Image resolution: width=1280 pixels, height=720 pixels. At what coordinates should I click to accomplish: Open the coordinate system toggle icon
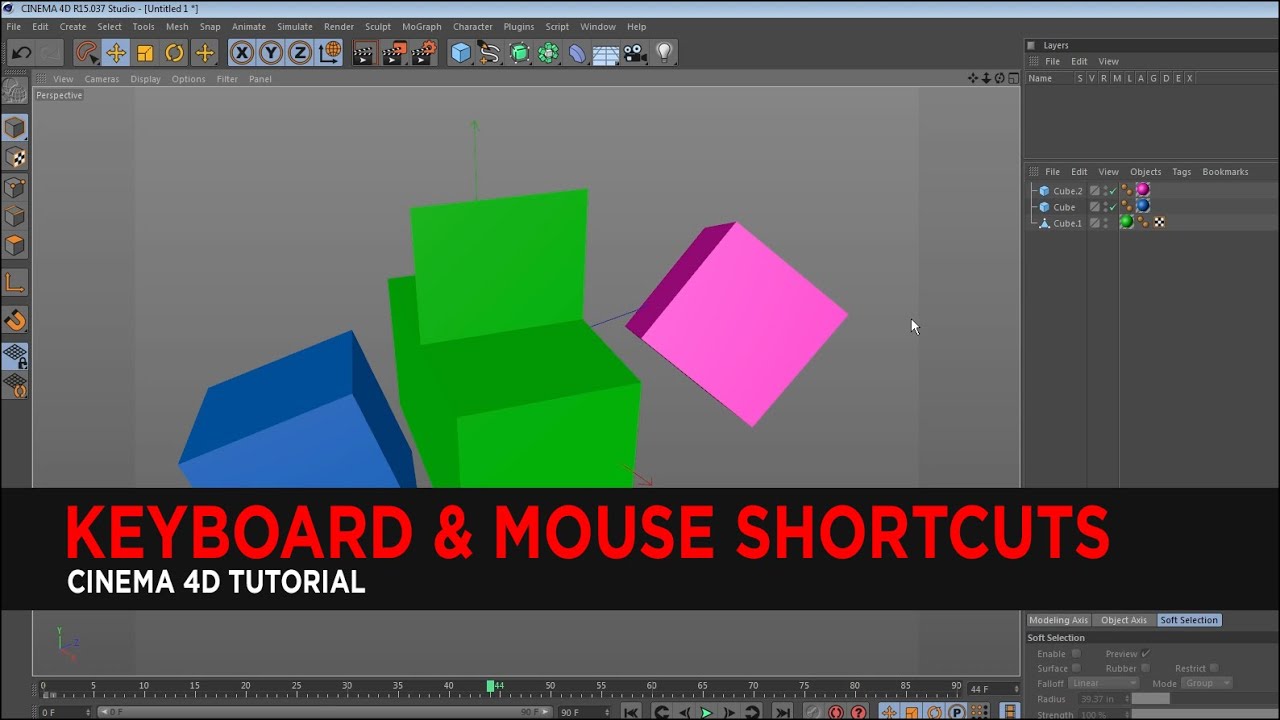coord(329,53)
